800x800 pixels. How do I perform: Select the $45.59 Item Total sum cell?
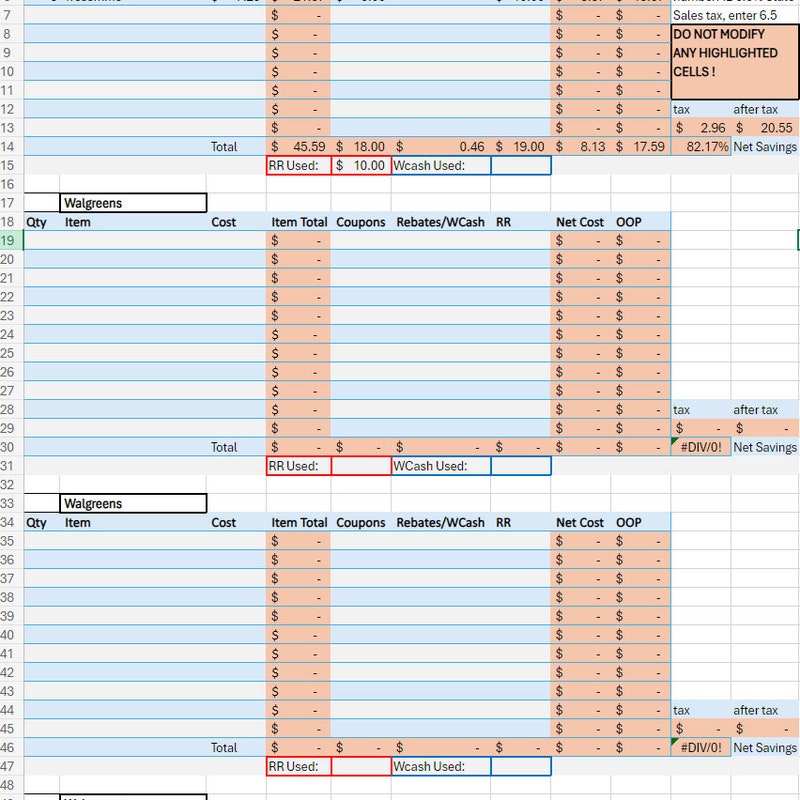(300, 146)
